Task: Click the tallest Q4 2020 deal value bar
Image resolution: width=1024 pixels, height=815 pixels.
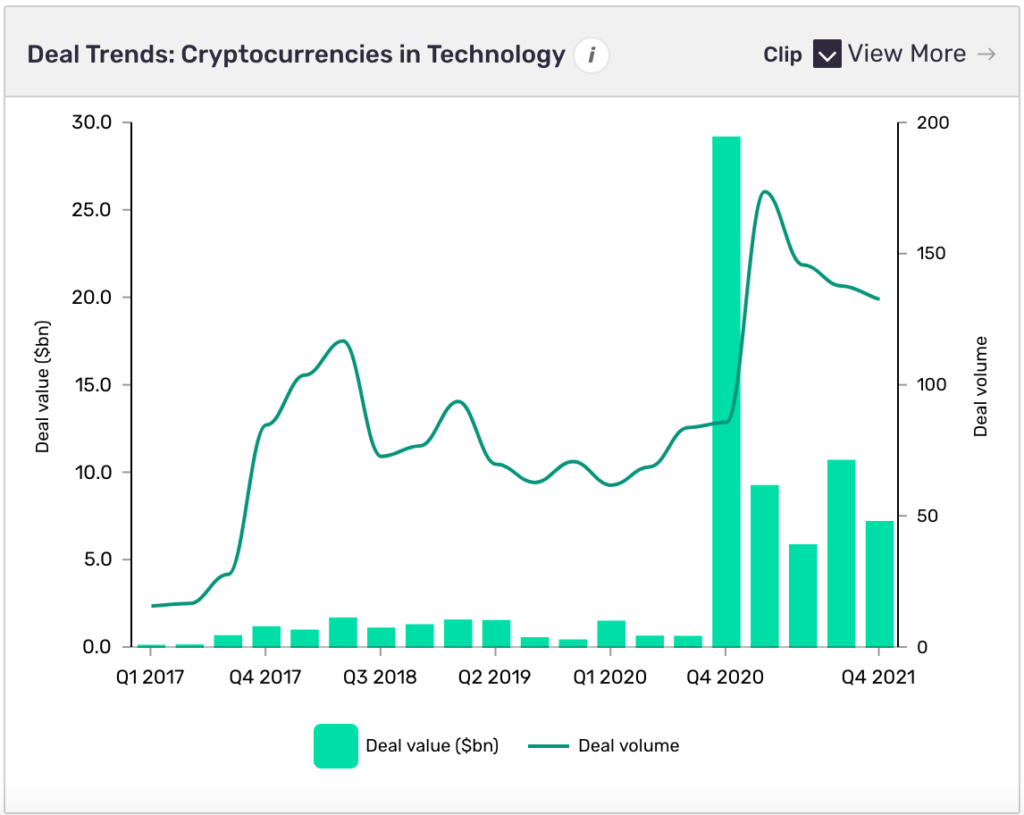Action: (726, 390)
